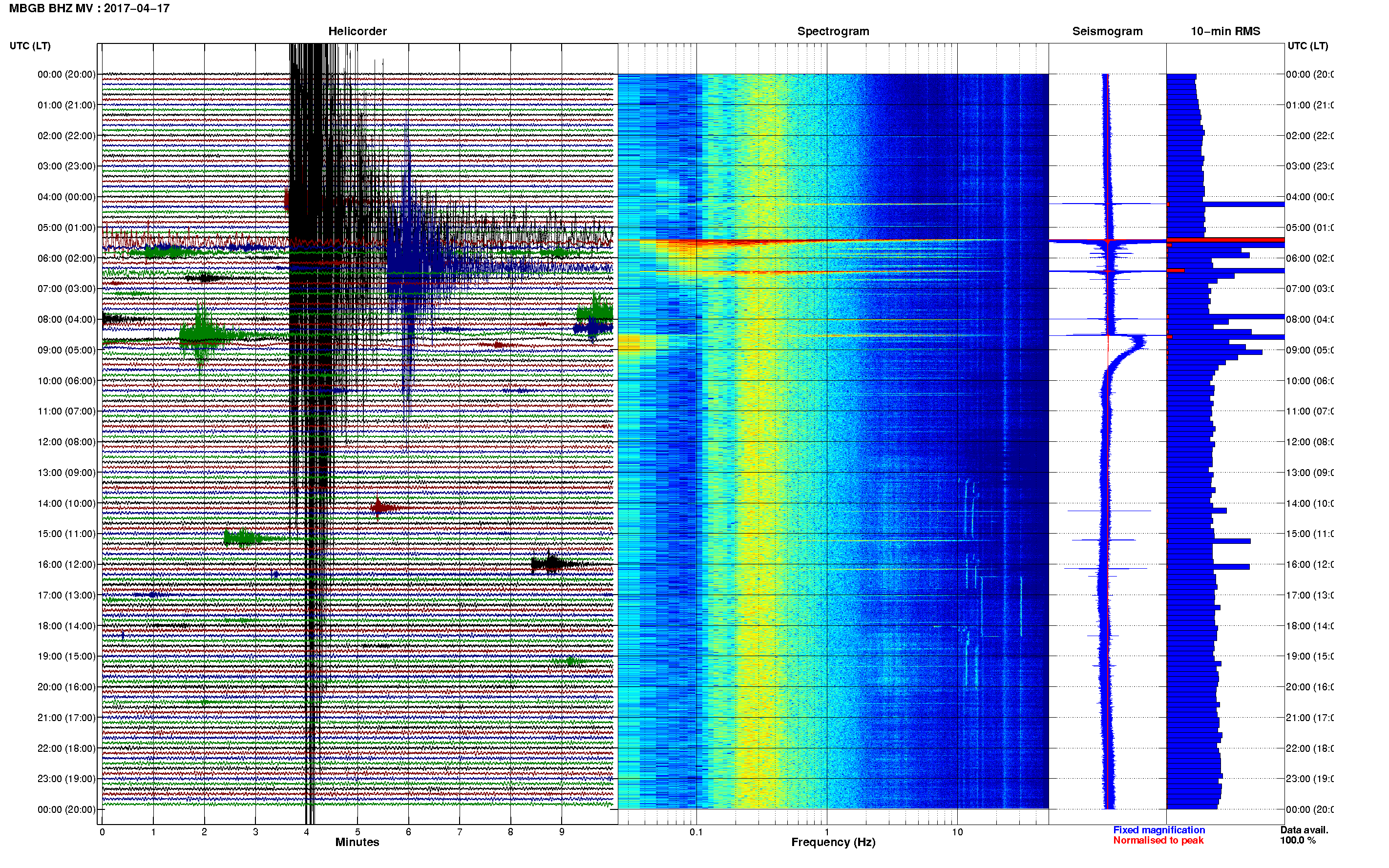
Task: Click the left '02:00 (22:00)' time label
Action: click(66, 136)
